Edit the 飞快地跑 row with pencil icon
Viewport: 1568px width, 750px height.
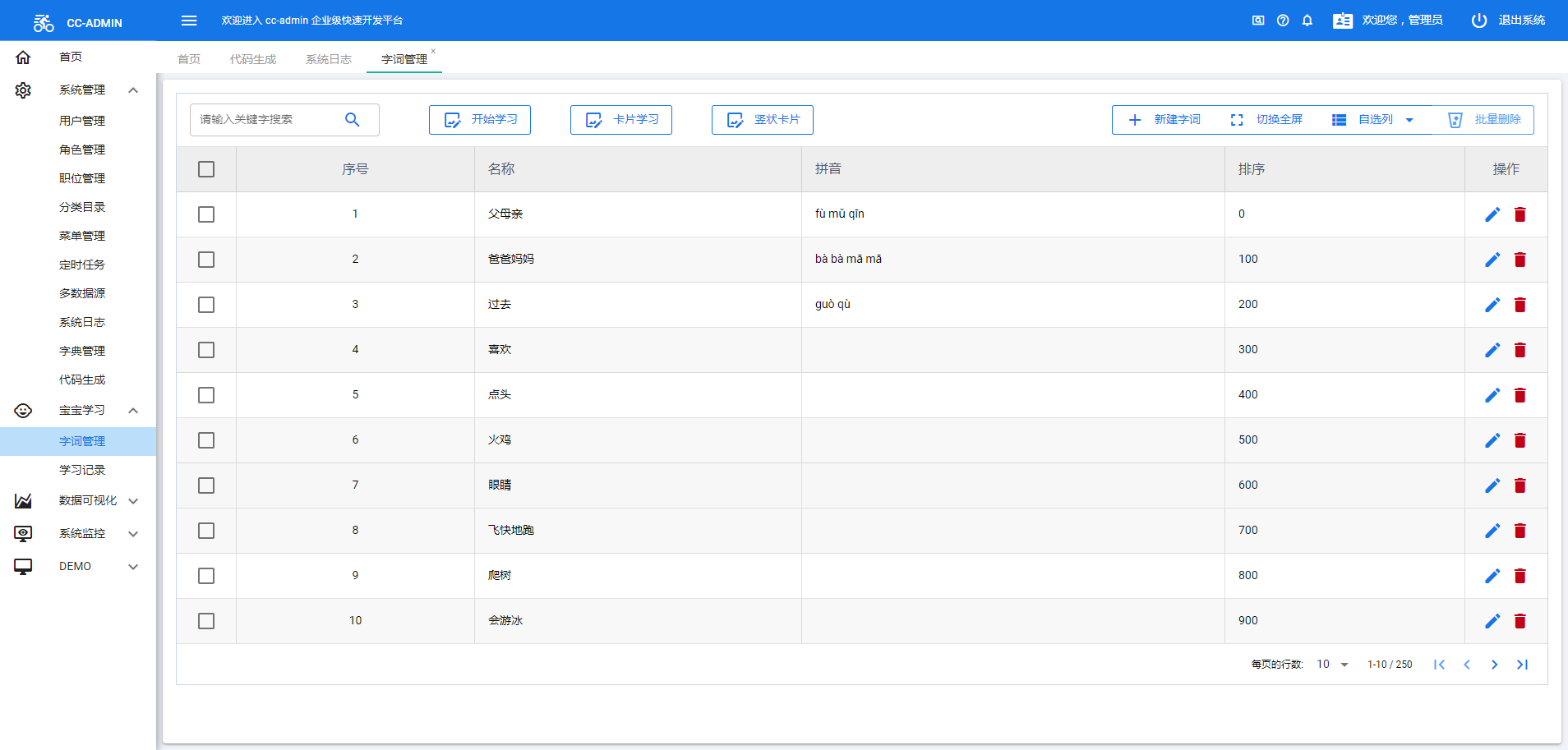(x=1492, y=531)
